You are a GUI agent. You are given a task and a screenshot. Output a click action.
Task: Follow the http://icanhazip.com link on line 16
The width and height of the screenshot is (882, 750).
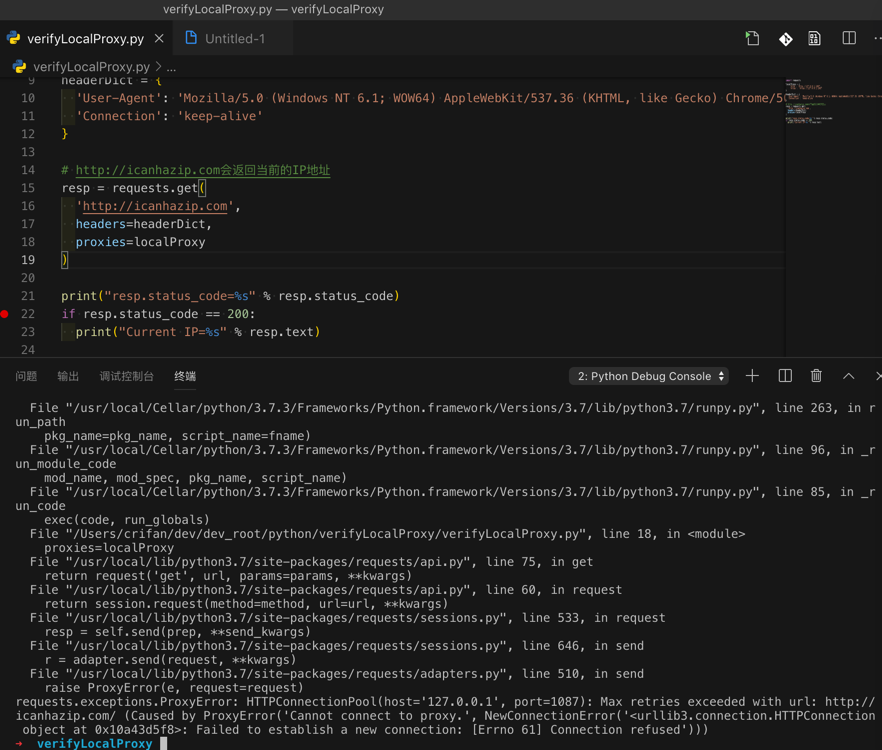point(155,206)
